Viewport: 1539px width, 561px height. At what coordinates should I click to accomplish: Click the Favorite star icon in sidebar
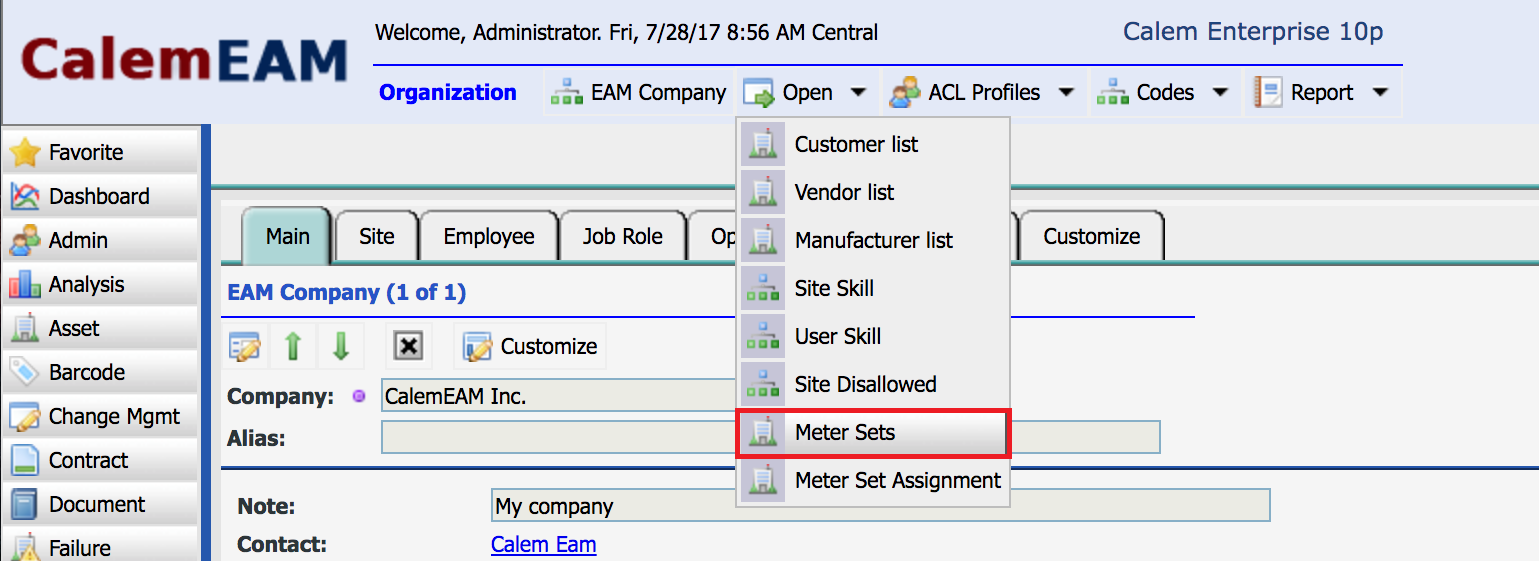coord(25,153)
